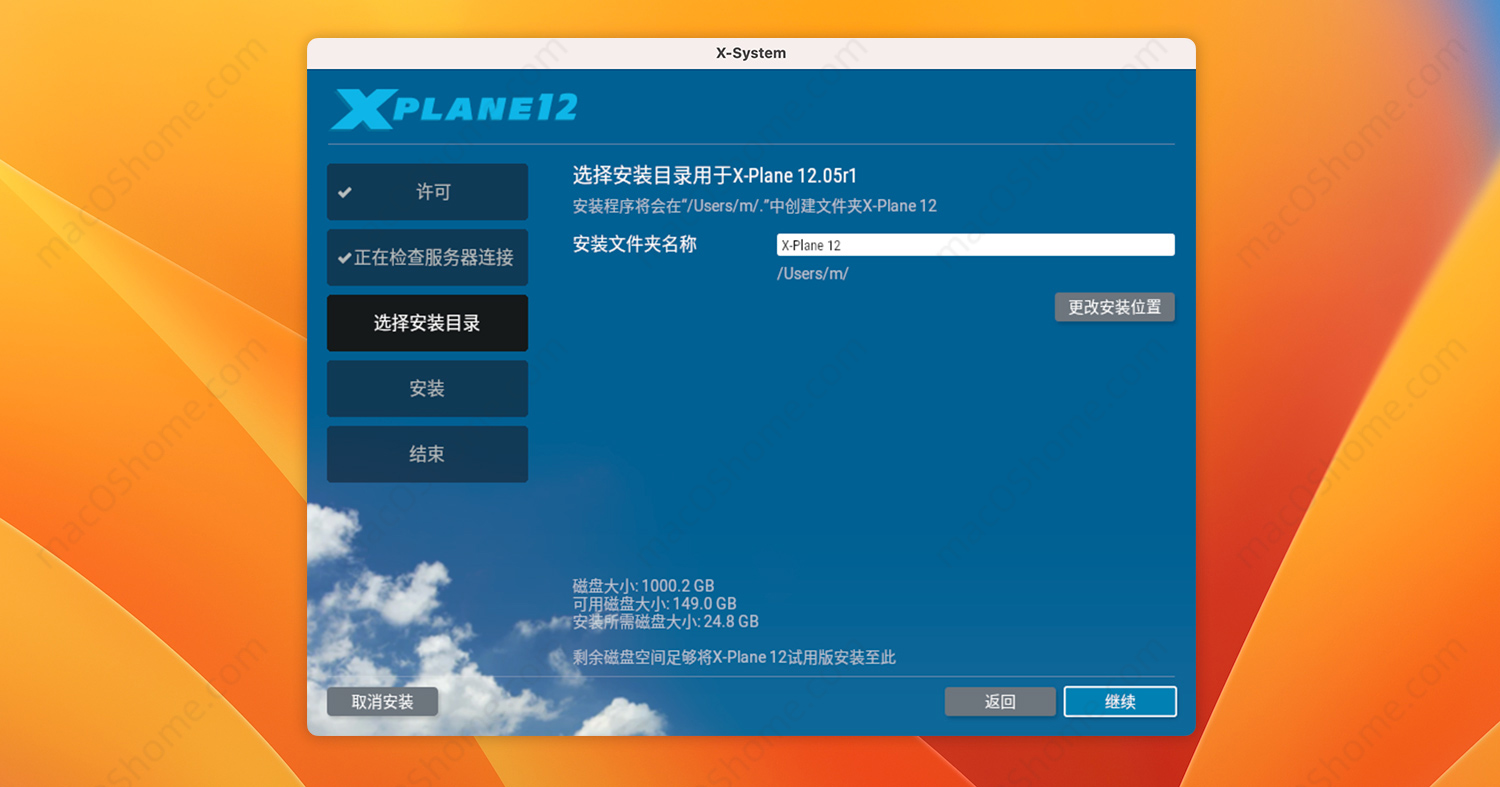Proceed with the 继续 button
This screenshot has height=787, width=1500.
pyautogui.click(x=1120, y=702)
